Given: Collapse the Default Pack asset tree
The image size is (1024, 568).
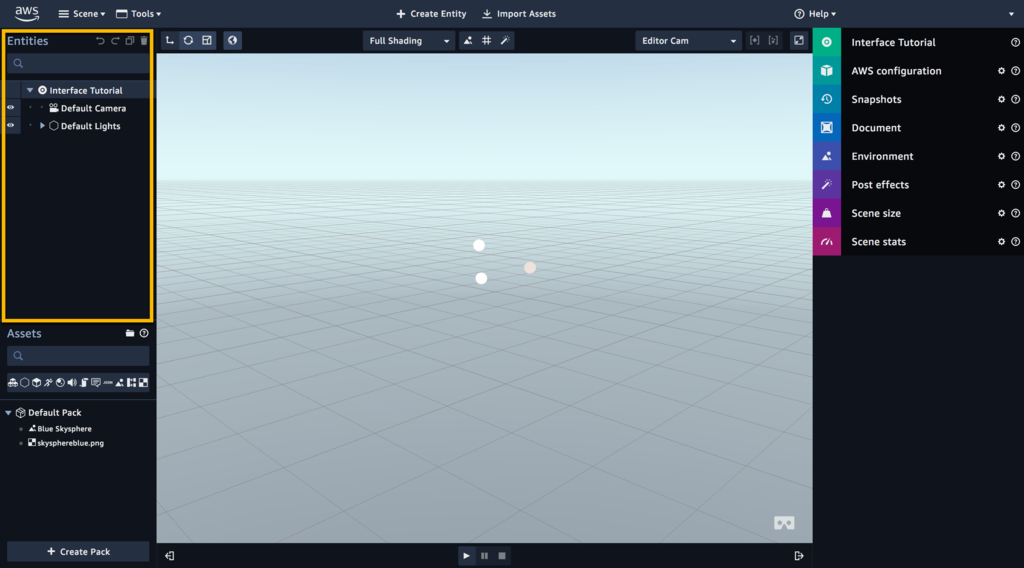Looking at the screenshot, I should [x=8, y=413].
